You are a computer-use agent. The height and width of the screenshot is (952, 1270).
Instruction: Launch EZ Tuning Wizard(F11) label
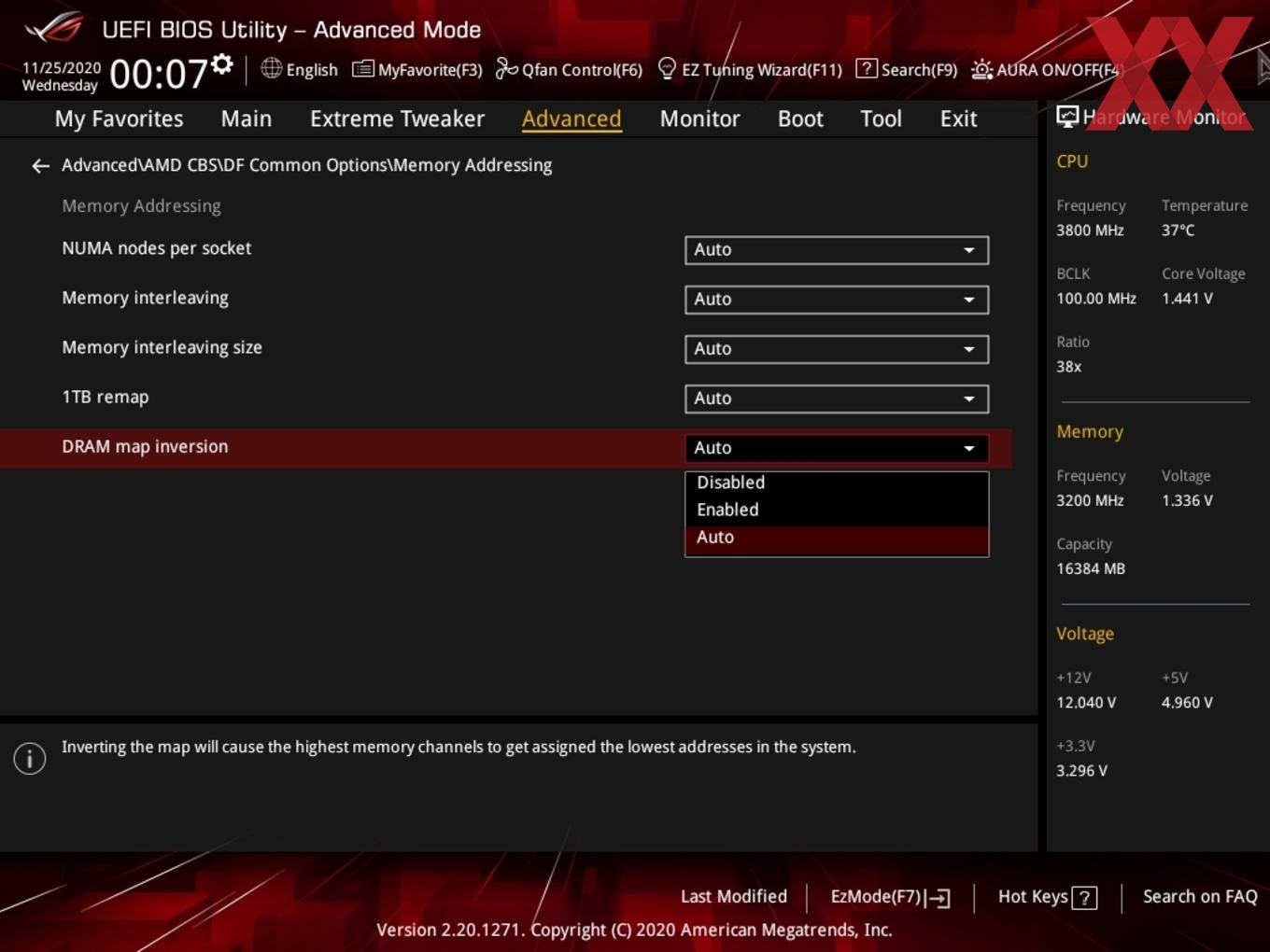coord(762,70)
